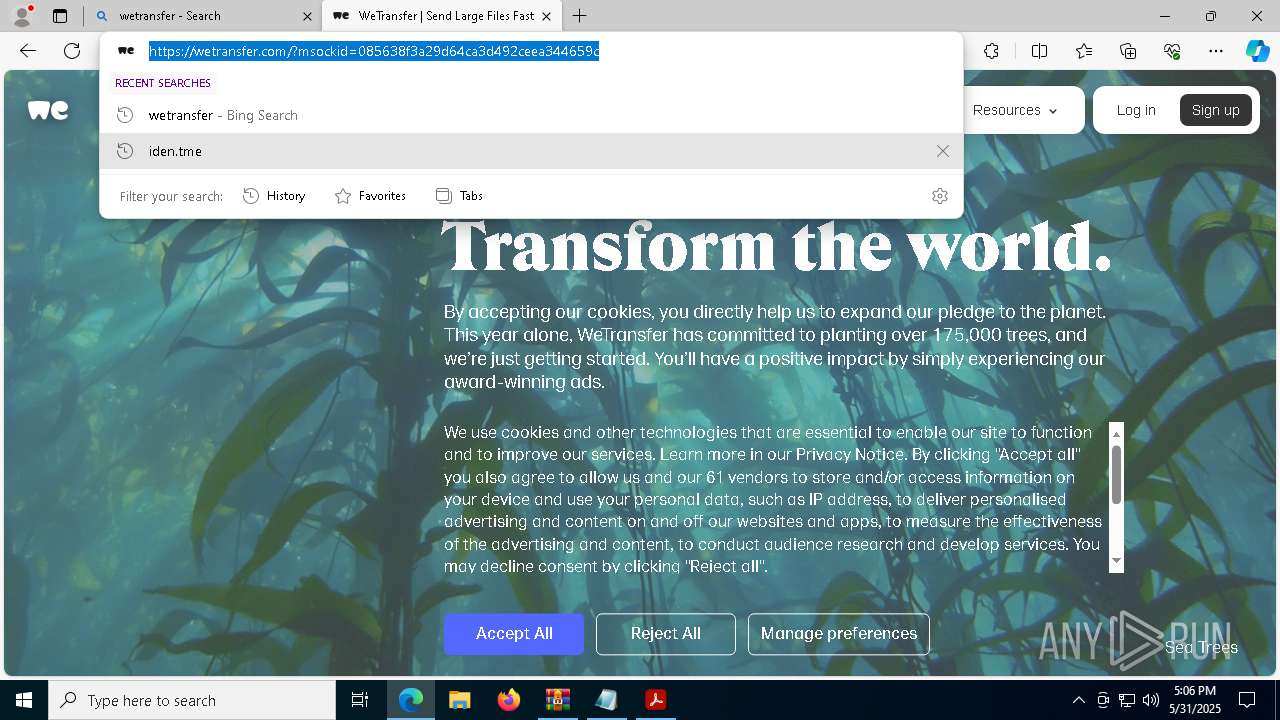Viewport: 1280px width, 720px height.
Task: Open the taskbar clock and date
Action: point(1195,700)
